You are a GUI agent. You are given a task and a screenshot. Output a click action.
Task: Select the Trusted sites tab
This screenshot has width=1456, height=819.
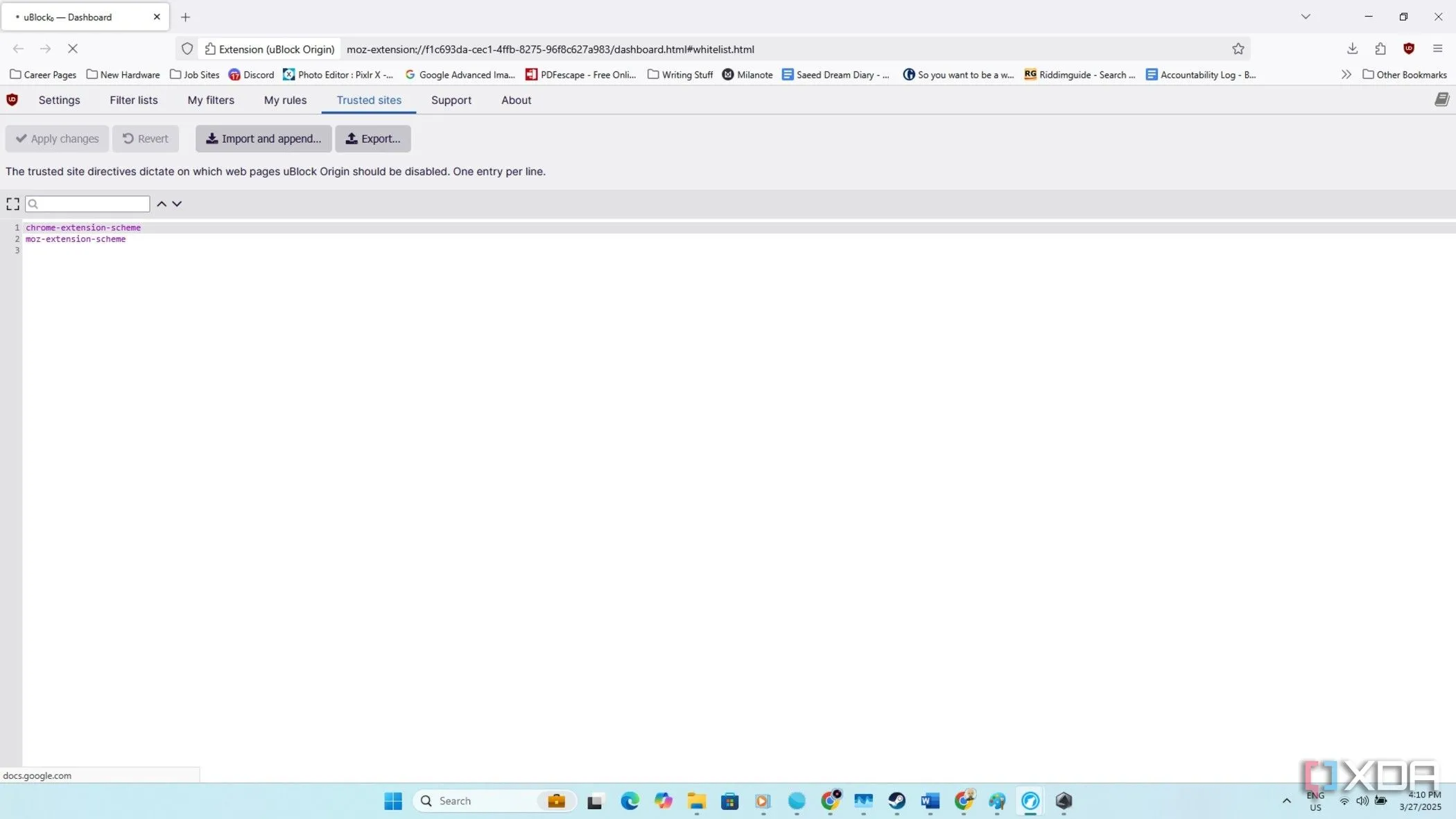tap(369, 100)
